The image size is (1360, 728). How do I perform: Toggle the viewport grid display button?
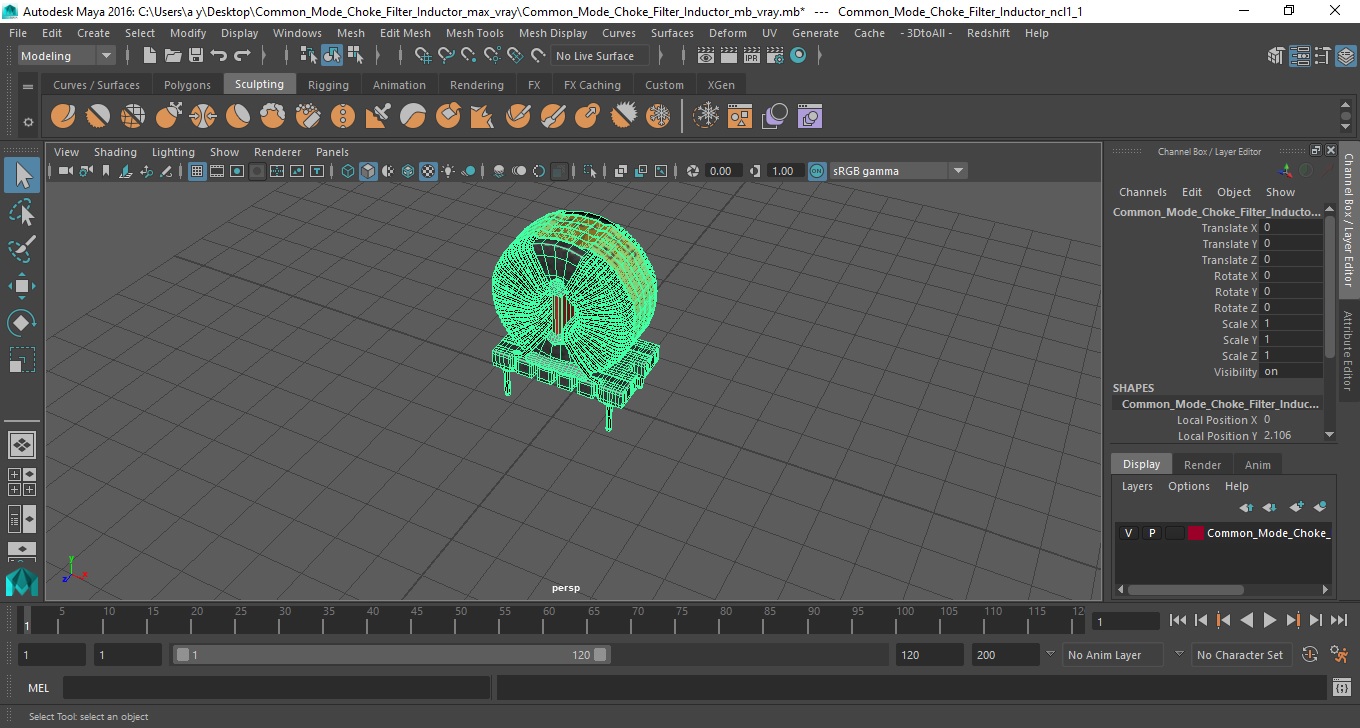[x=197, y=171]
